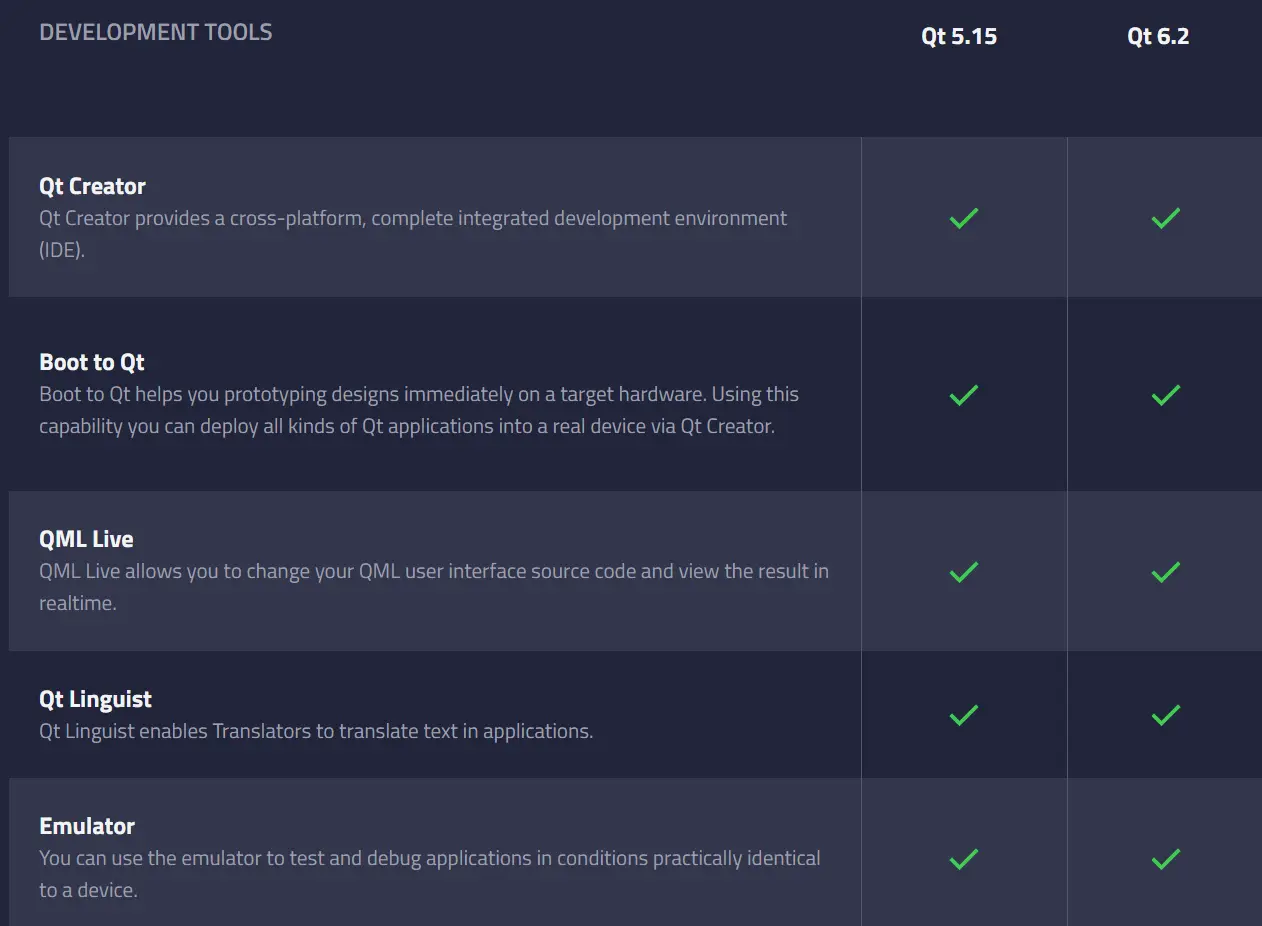Click the Qt Linguist Translators description text
The image size is (1262, 926).
pyautogui.click(x=316, y=731)
